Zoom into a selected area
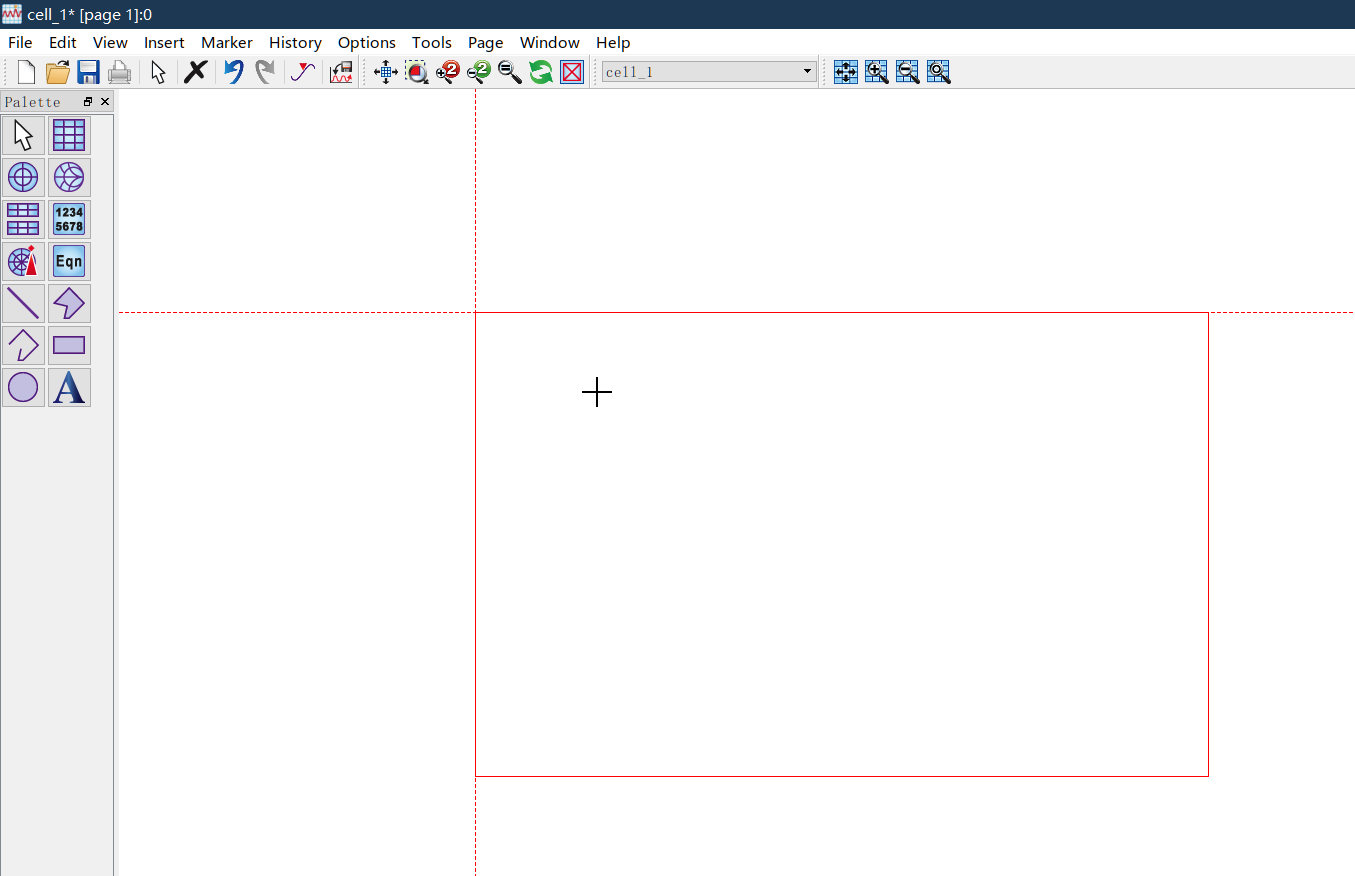Viewport: 1355px width, 876px height. tap(417, 72)
